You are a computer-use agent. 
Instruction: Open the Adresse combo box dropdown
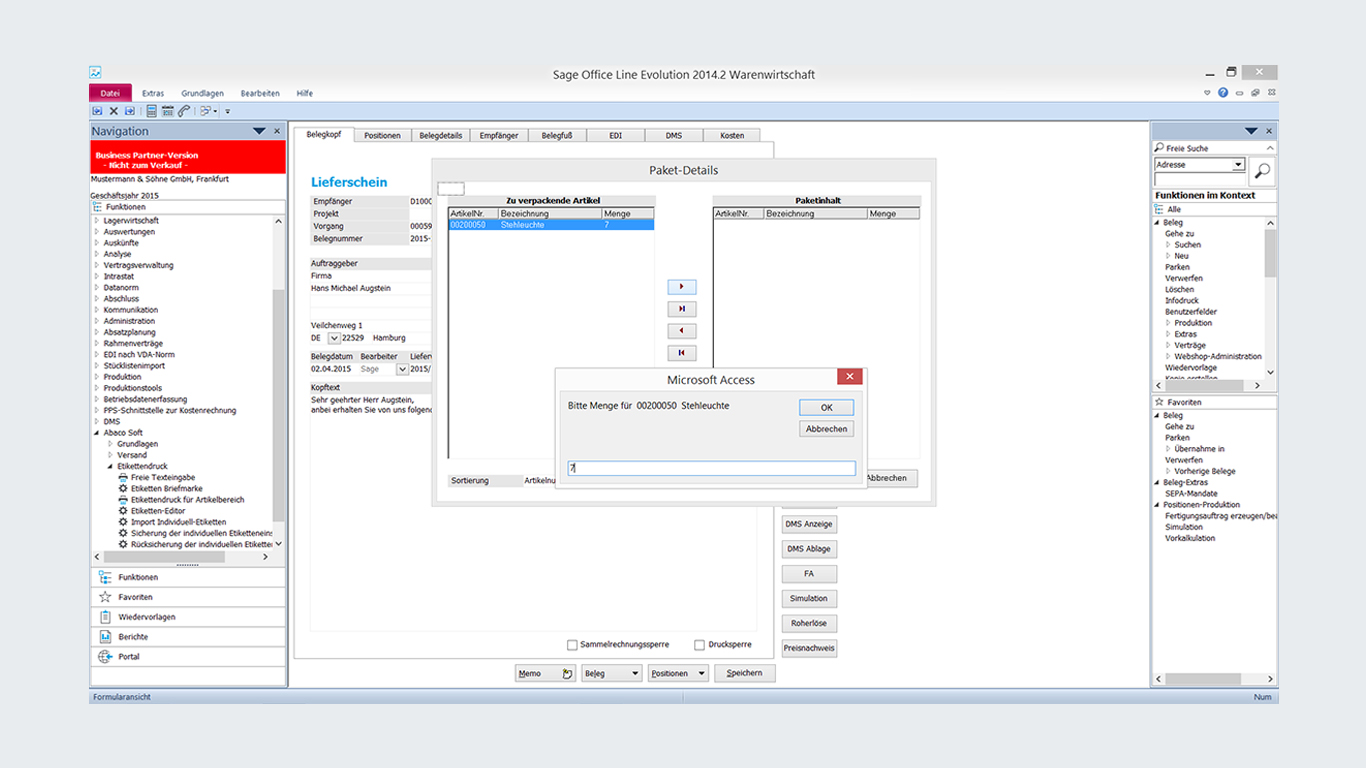pos(1238,165)
